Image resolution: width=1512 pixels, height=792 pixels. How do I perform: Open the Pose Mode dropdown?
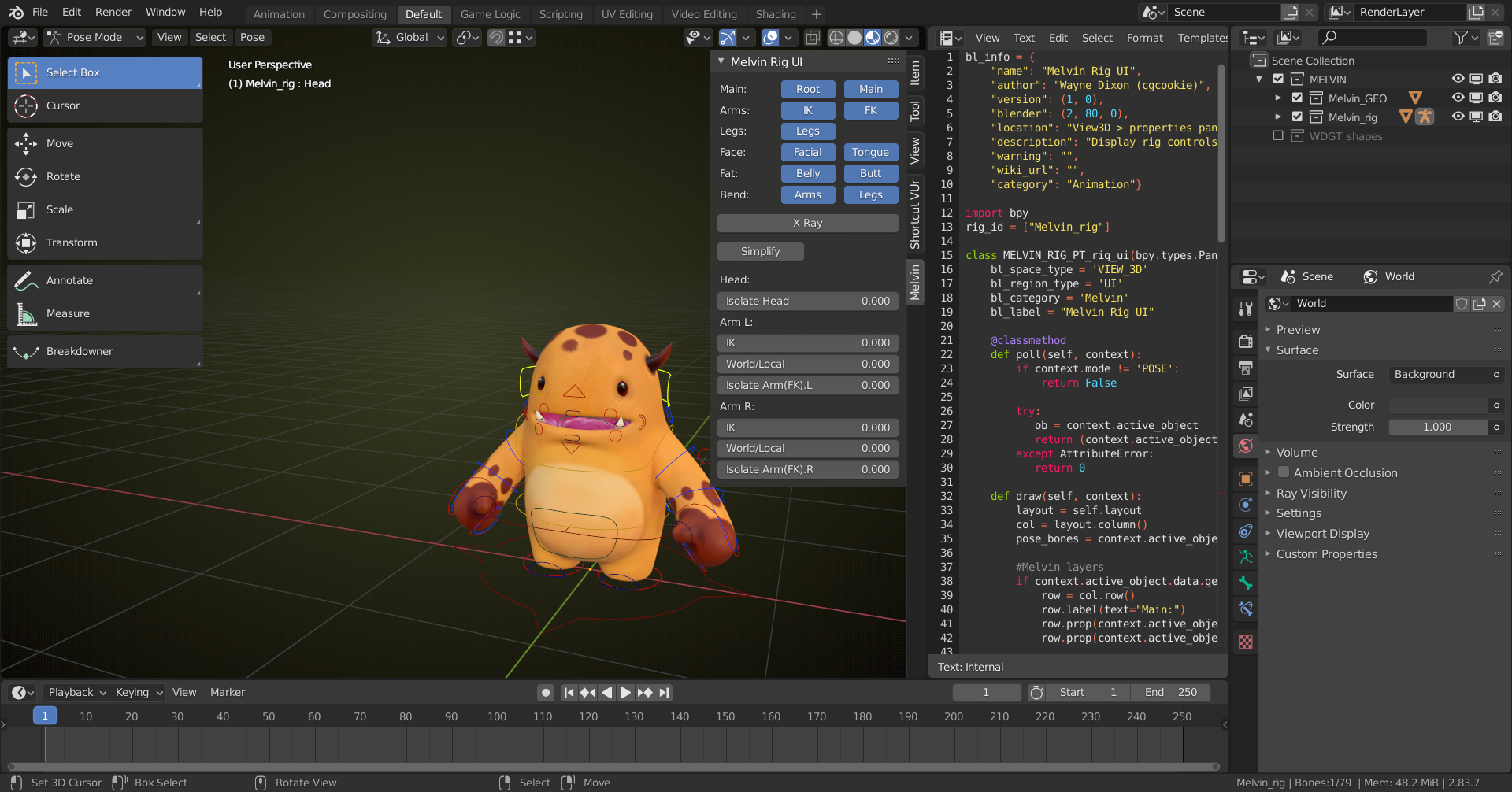point(94,37)
